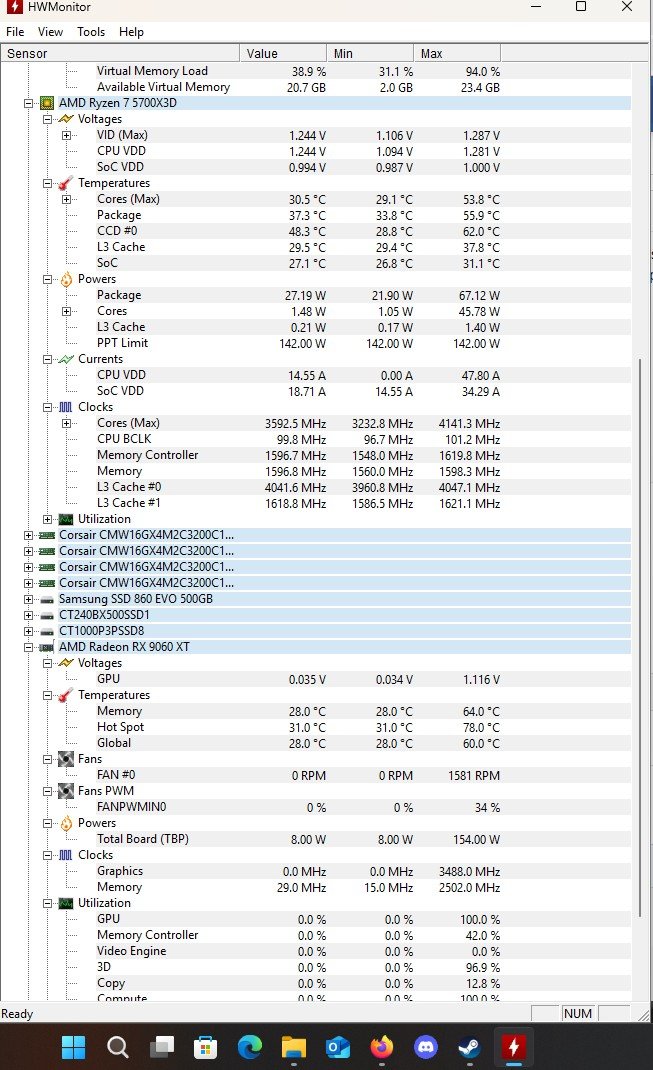Click the 67.12 W package max value
Screen dimensions: 653x1070
pos(479,295)
